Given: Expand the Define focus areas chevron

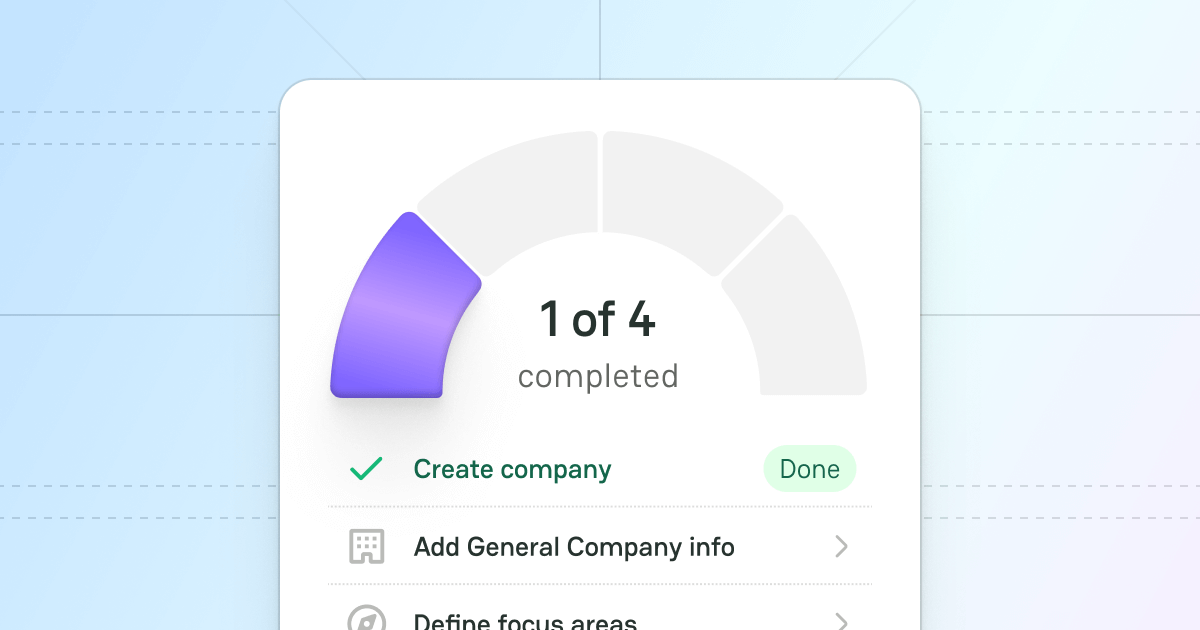Looking at the screenshot, I should click(x=841, y=621).
